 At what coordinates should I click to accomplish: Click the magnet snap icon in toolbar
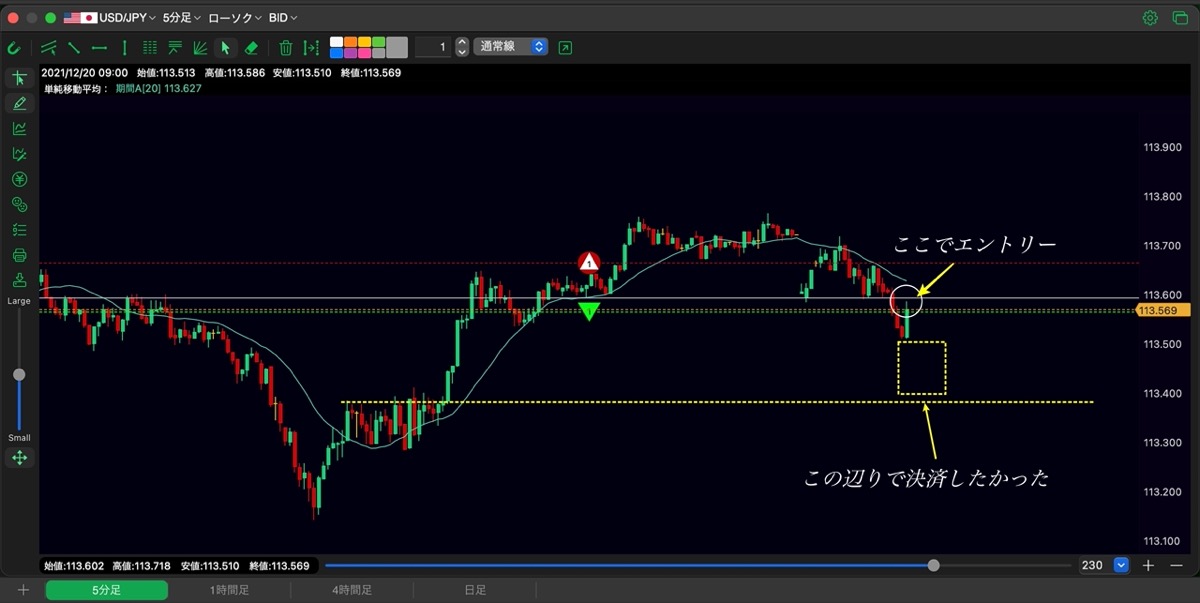(14, 47)
